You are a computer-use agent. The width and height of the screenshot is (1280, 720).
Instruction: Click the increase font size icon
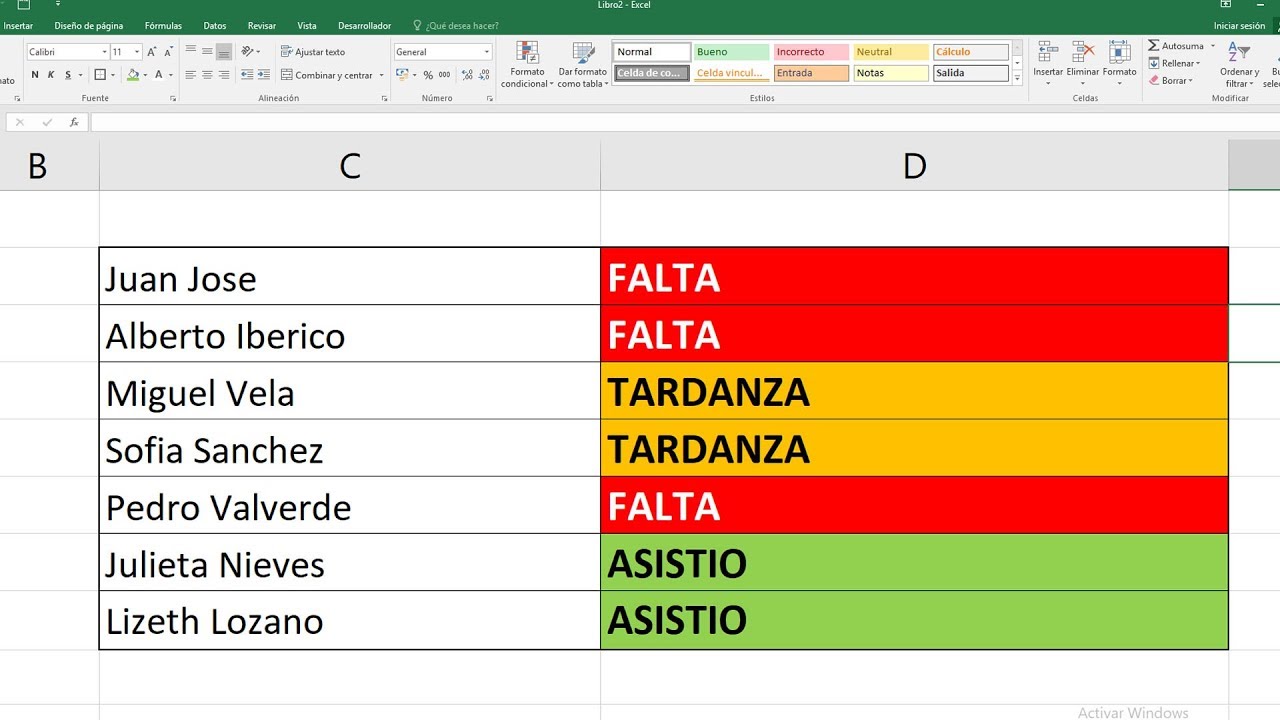coord(152,52)
